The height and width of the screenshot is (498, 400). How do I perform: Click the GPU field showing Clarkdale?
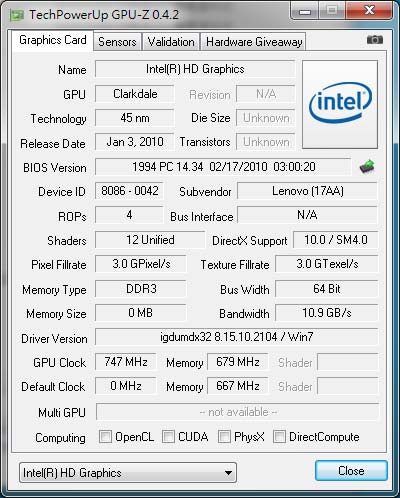(135, 94)
